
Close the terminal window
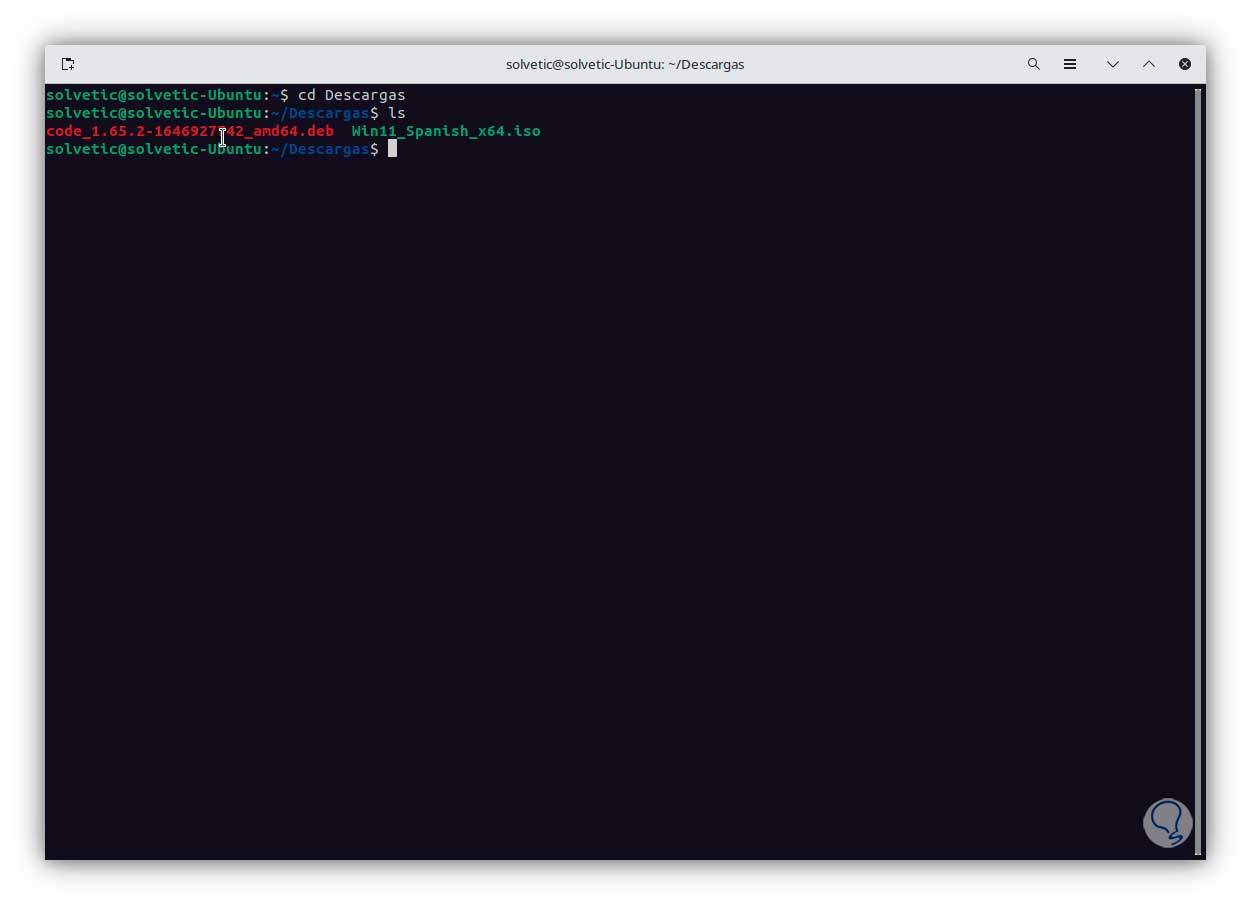point(1185,64)
